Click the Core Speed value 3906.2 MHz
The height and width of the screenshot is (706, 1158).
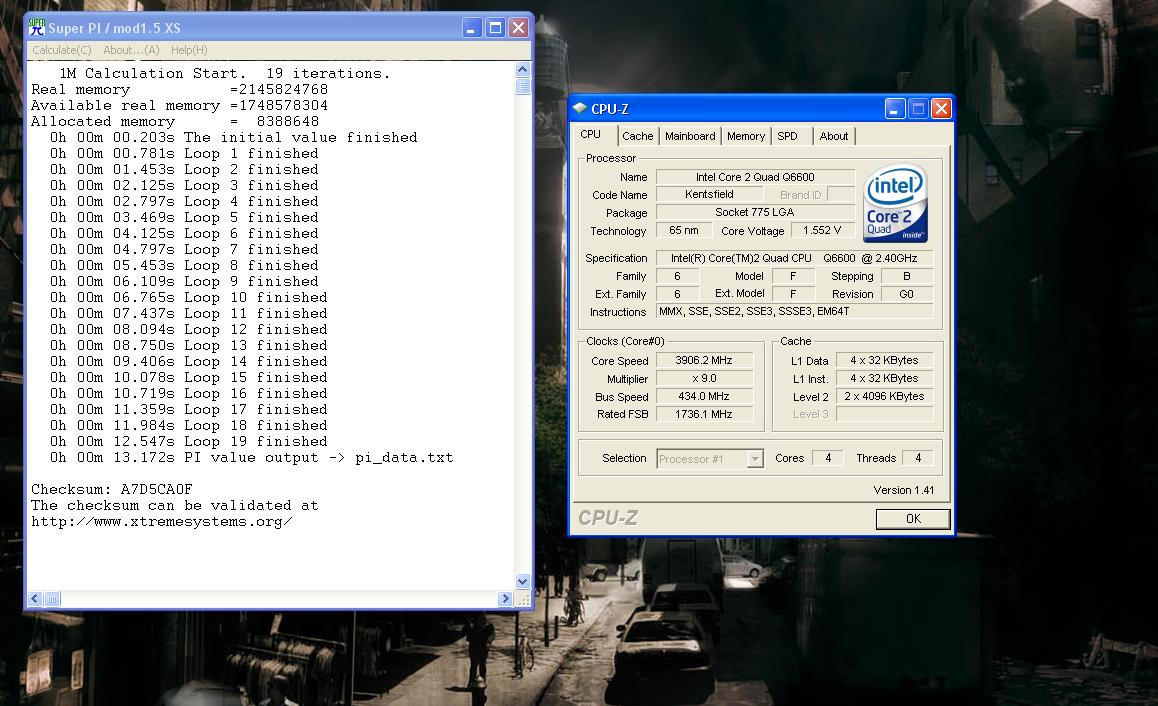pyautogui.click(x=704, y=360)
